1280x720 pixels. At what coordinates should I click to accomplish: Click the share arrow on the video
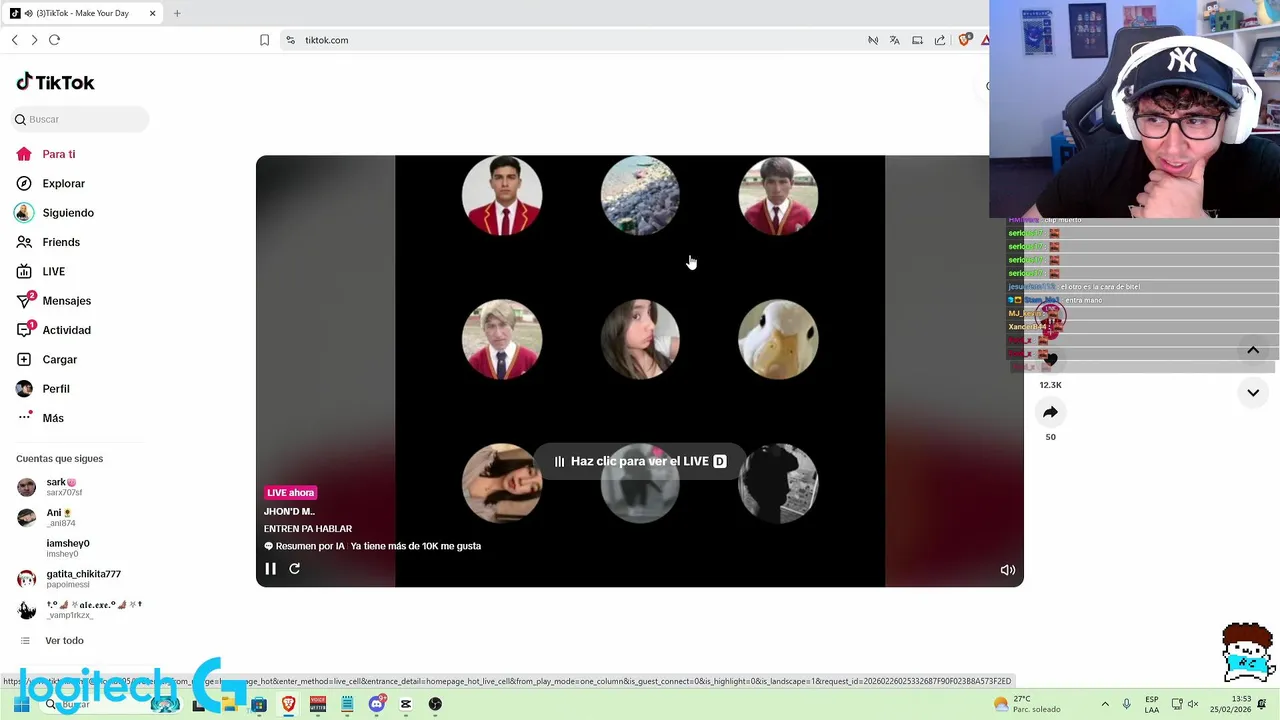[1050, 412]
